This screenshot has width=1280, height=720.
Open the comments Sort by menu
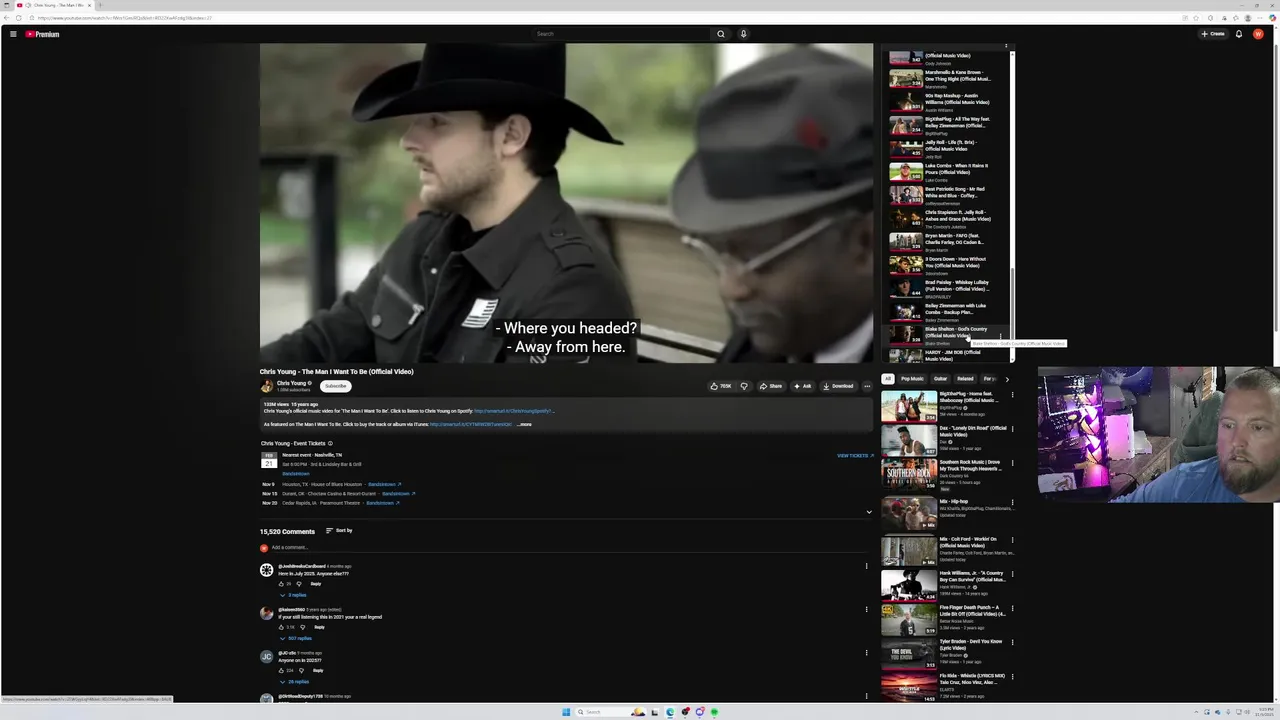coord(339,530)
